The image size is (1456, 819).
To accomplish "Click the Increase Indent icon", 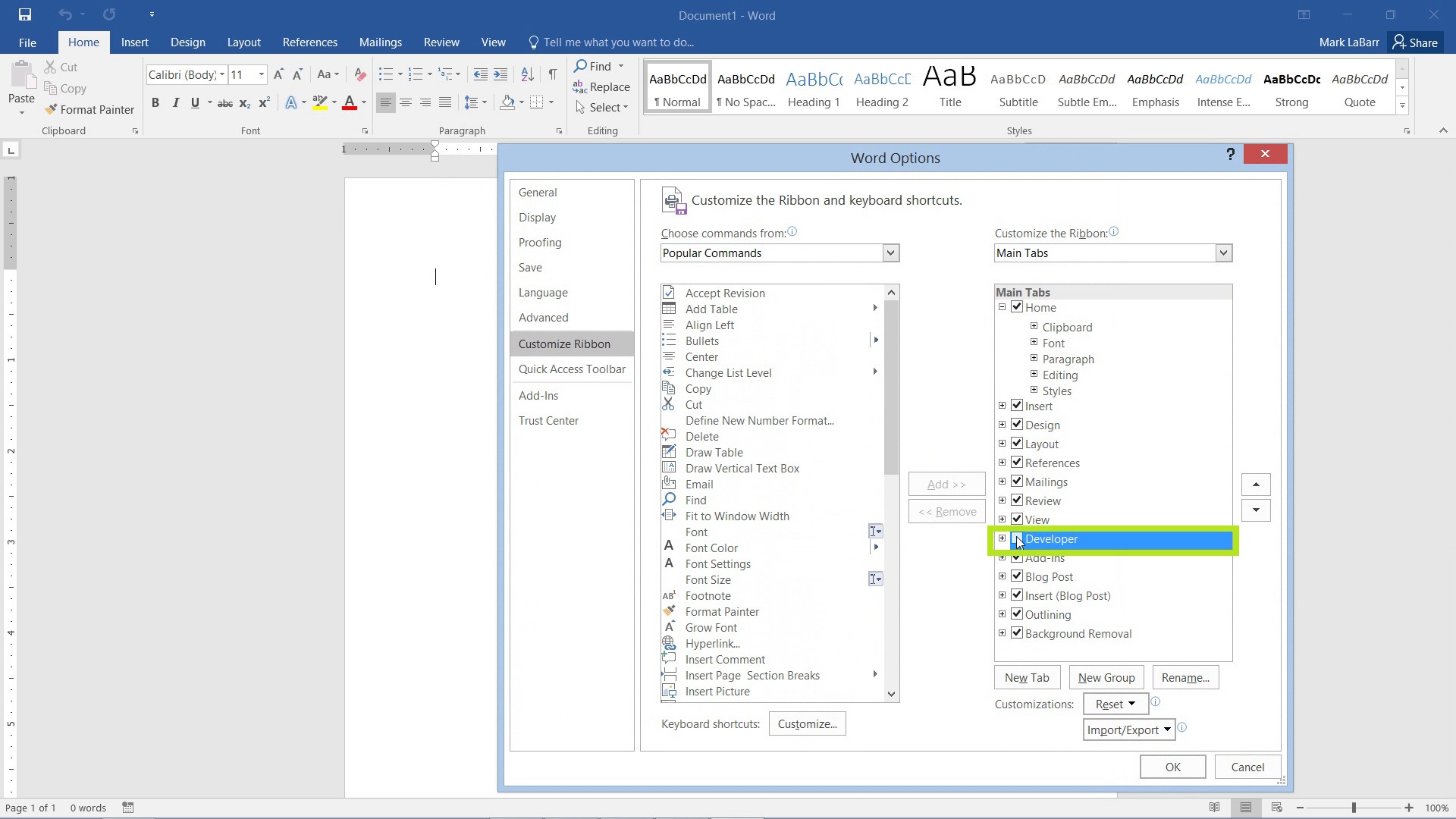I will point(500,74).
